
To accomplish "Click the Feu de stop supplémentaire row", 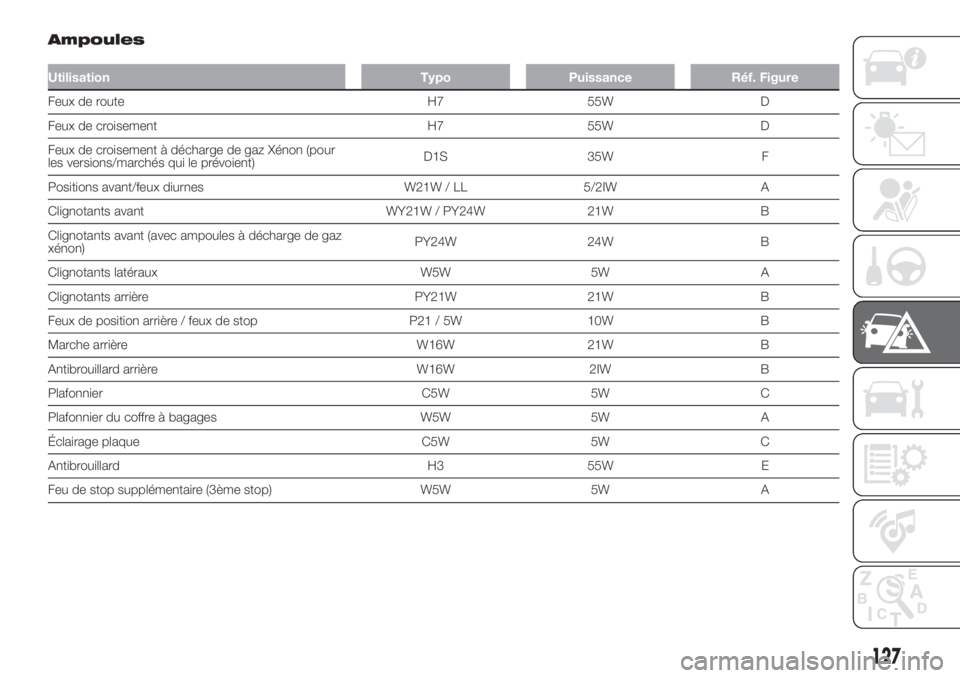I will pyautogui.click(x=443, y=490).
